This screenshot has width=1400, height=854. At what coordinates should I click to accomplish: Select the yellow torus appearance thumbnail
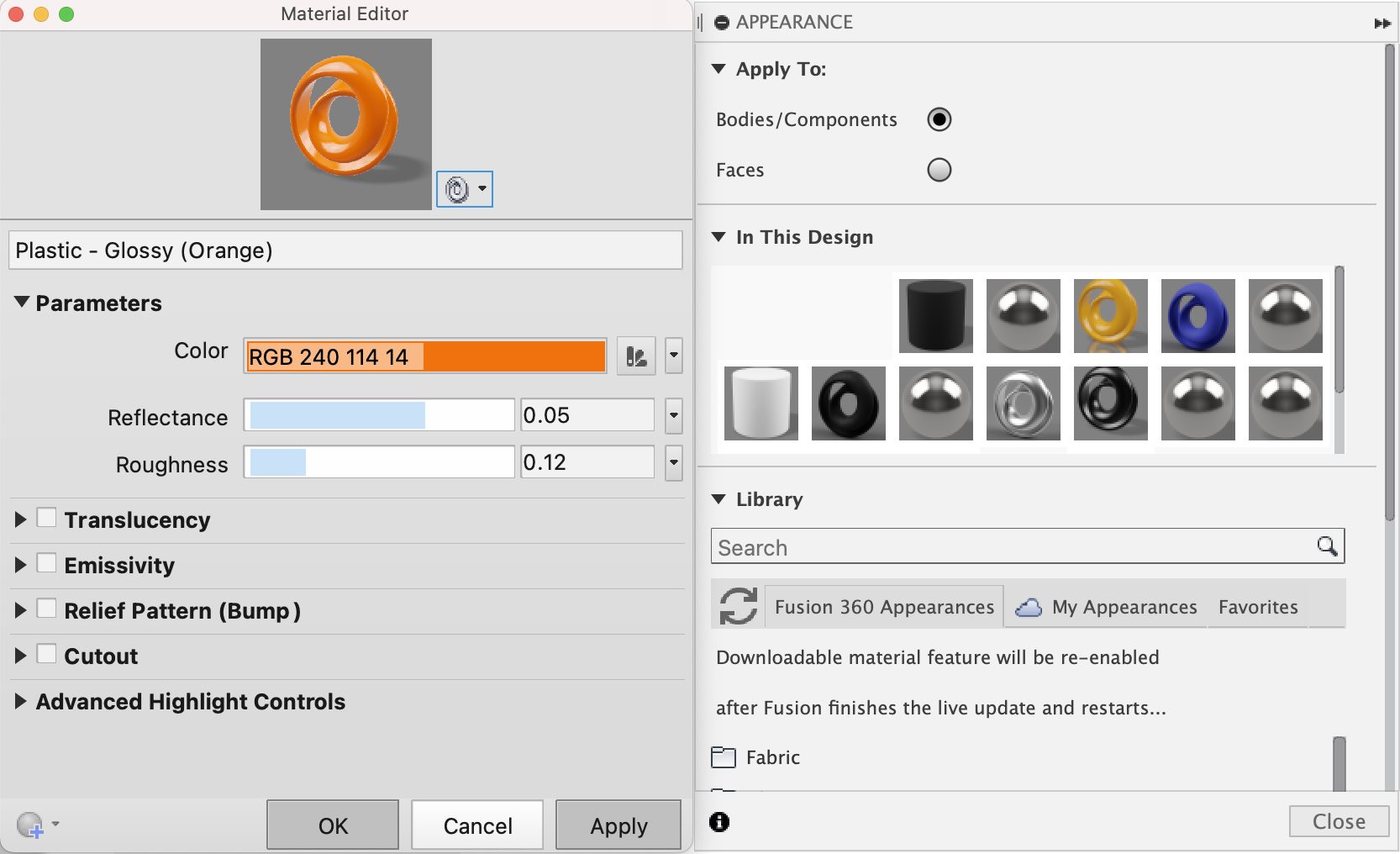pyautogui.click(x=1110, y=315)
